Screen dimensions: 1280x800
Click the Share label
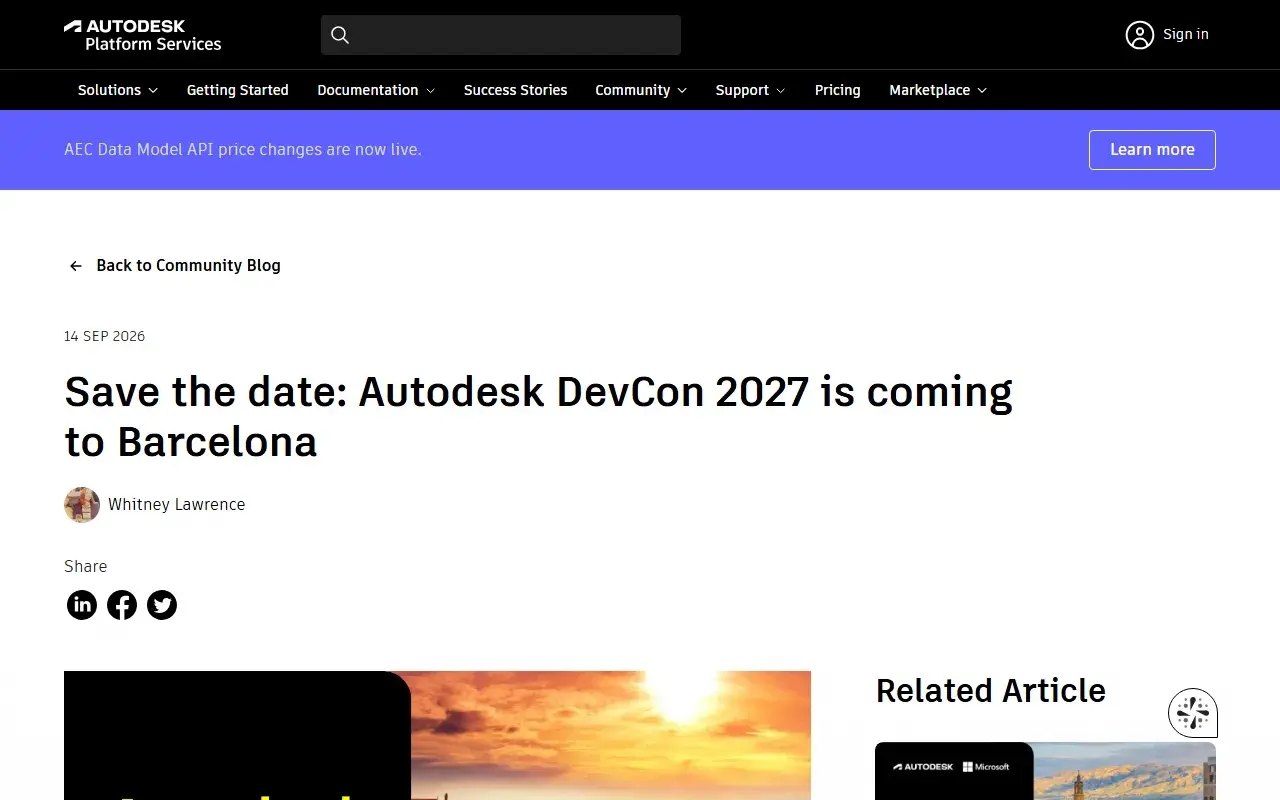pyautogui.click(x=86, y=567)
